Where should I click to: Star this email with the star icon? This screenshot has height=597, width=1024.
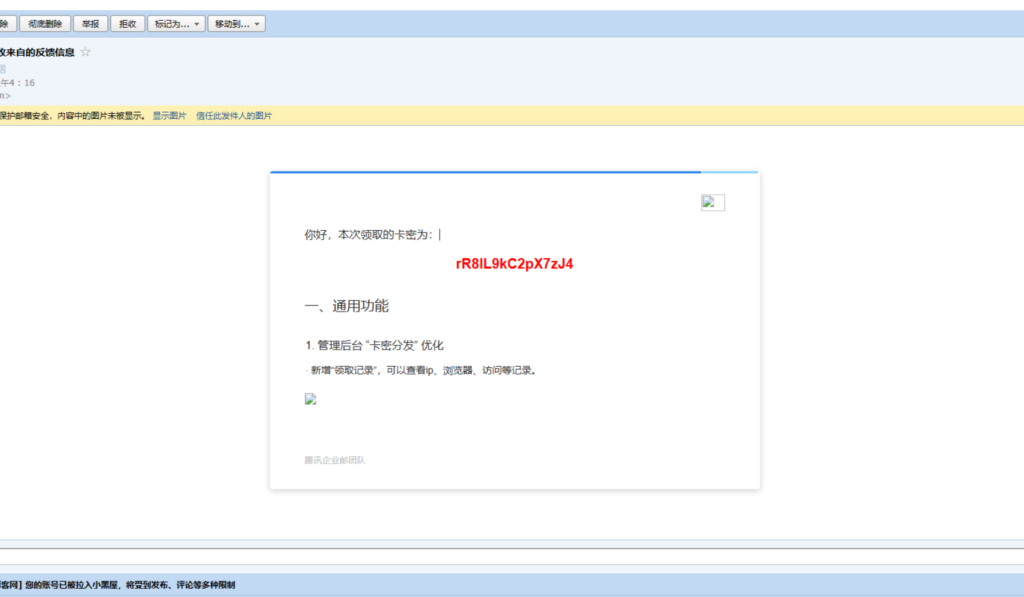(85, 52)
